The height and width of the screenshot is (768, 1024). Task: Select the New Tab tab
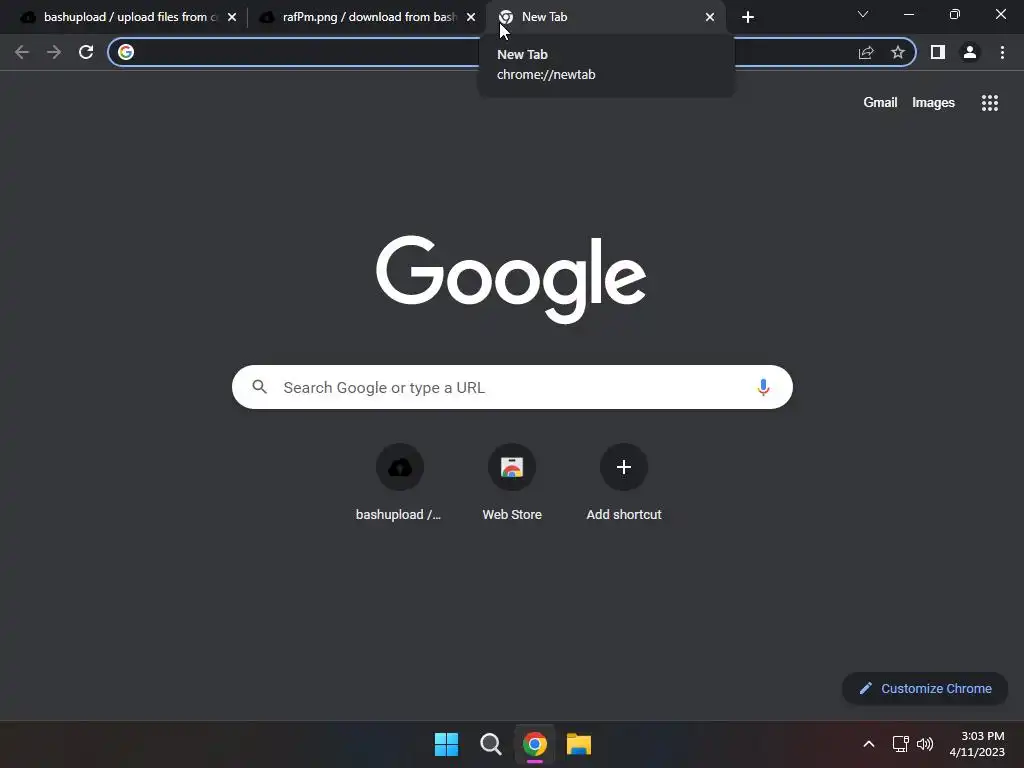(605, 17)
